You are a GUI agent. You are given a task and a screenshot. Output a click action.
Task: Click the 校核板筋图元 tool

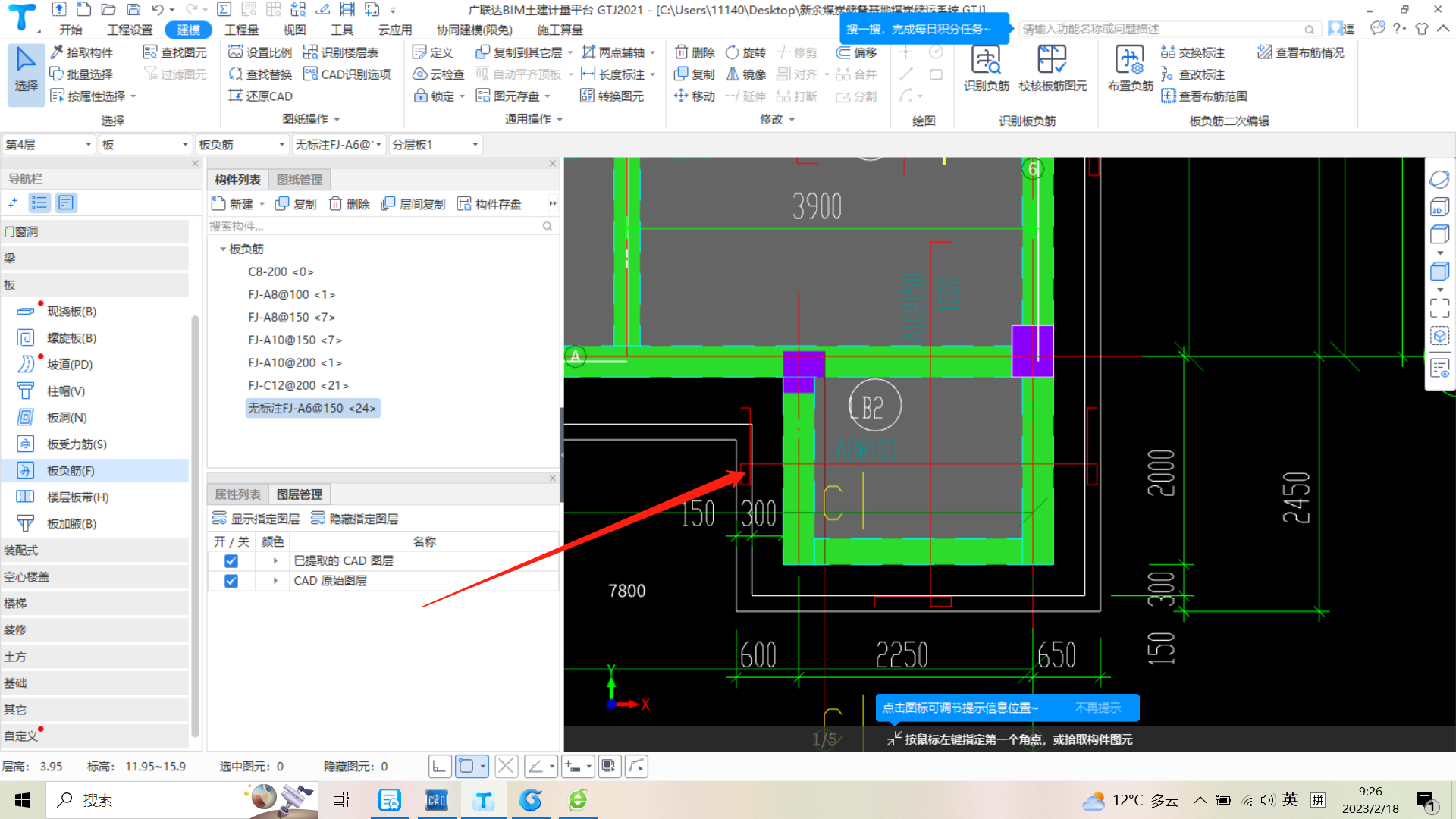(1053, 68)
